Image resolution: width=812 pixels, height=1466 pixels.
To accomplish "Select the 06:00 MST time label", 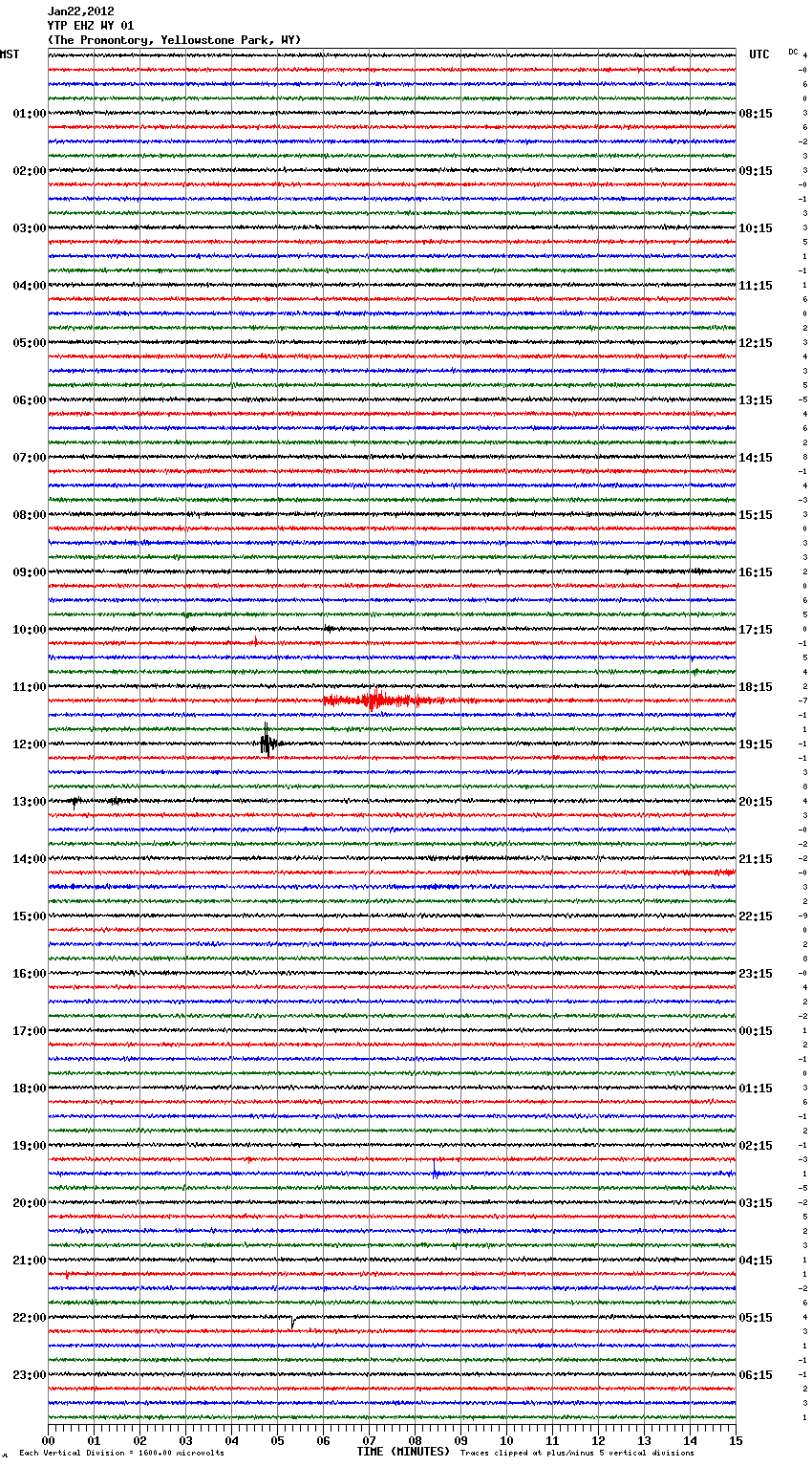I will point(30,400).
